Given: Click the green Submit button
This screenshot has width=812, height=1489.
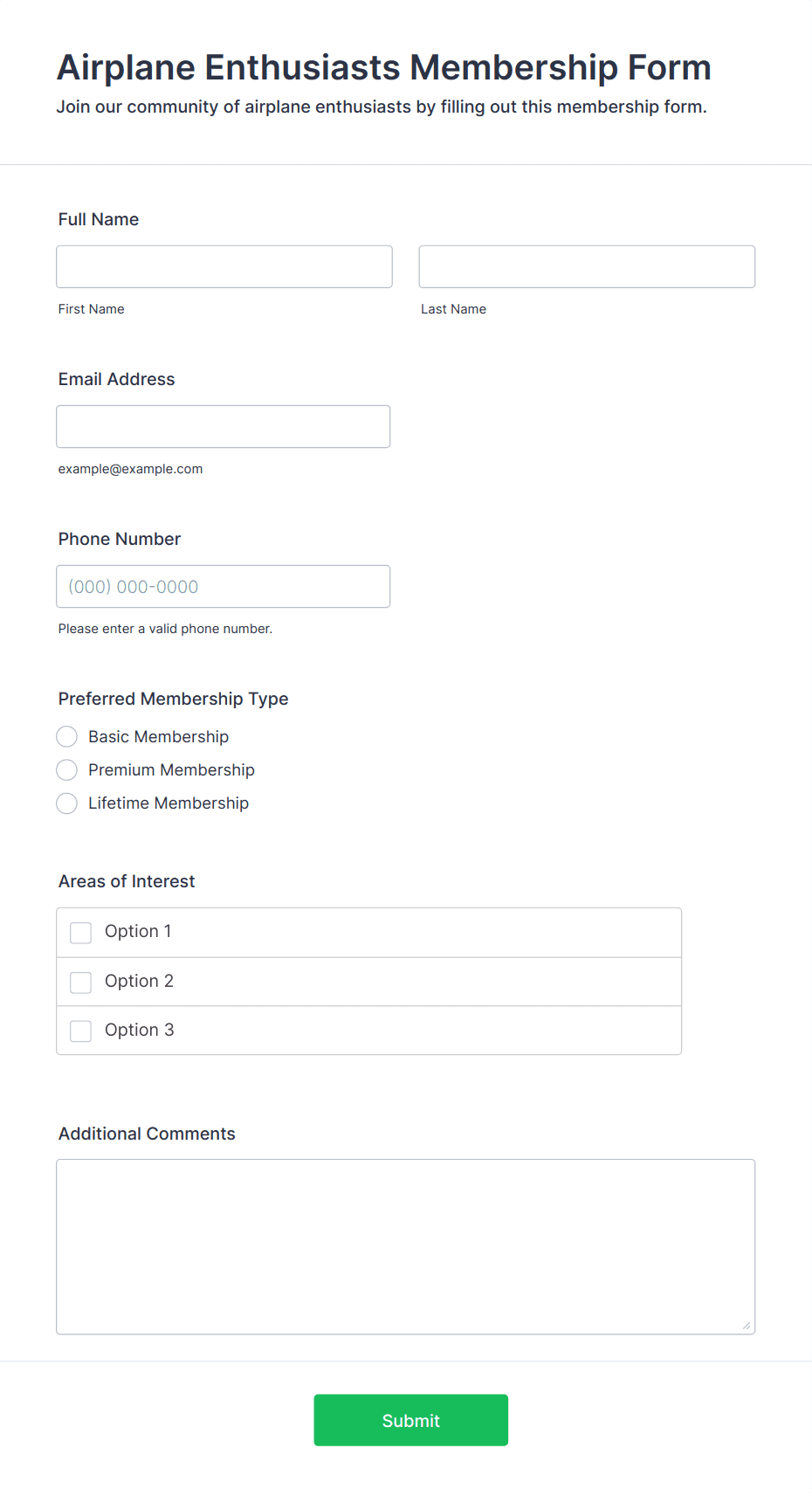Looking at the screenshot, I should point(411,1420).
